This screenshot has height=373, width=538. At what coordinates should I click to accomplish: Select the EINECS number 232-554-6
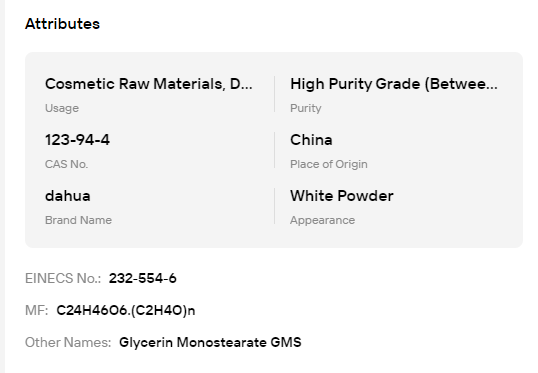142,278
